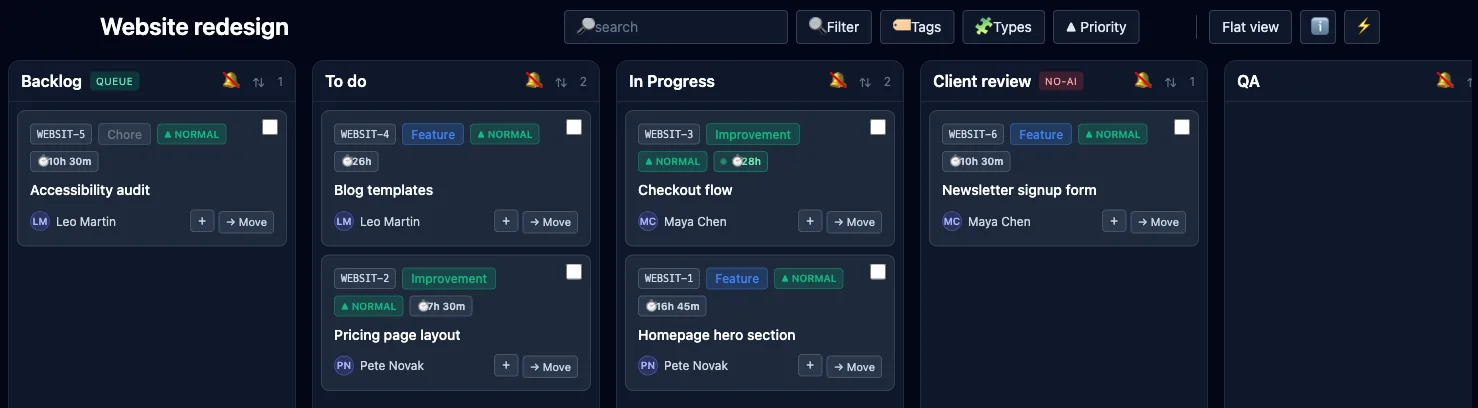Click the LM avatar on Blog templates
The width and height of the screenshot is (1478, 408).
point(344,221)
